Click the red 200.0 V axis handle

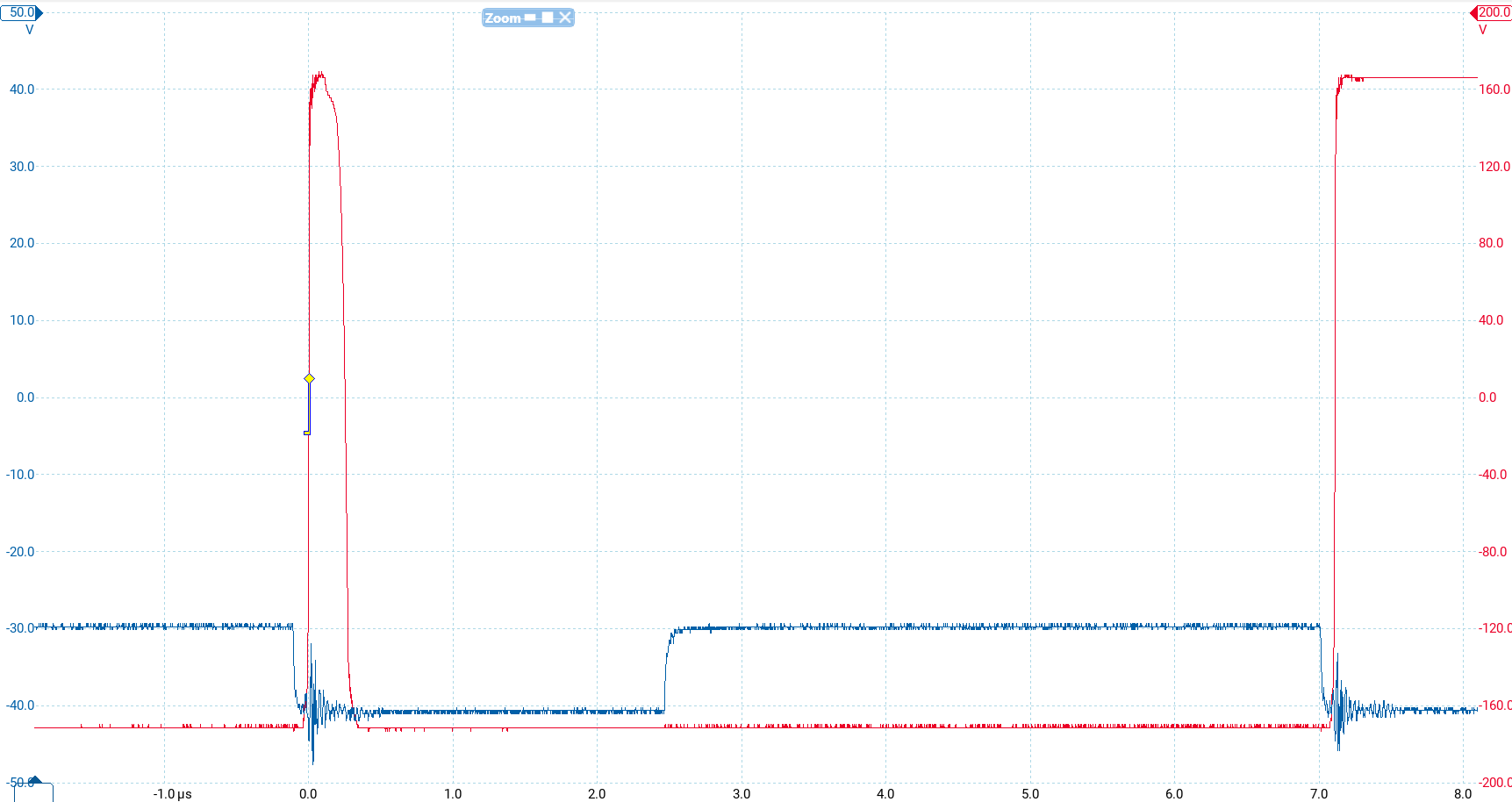click(1492, 12)
